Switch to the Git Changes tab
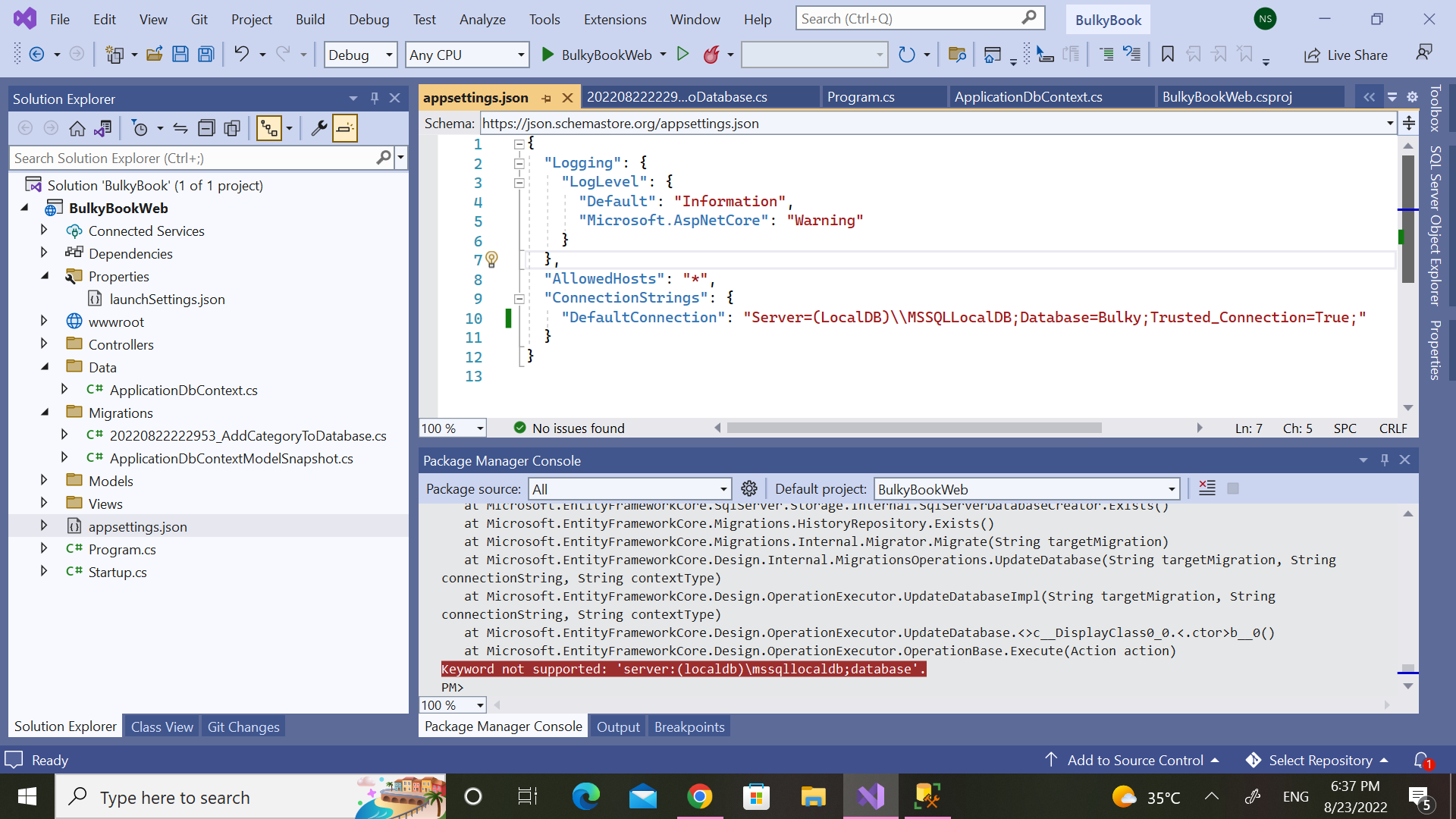Viewport: 1456px width, 819px height. click(x=243, y=726)
